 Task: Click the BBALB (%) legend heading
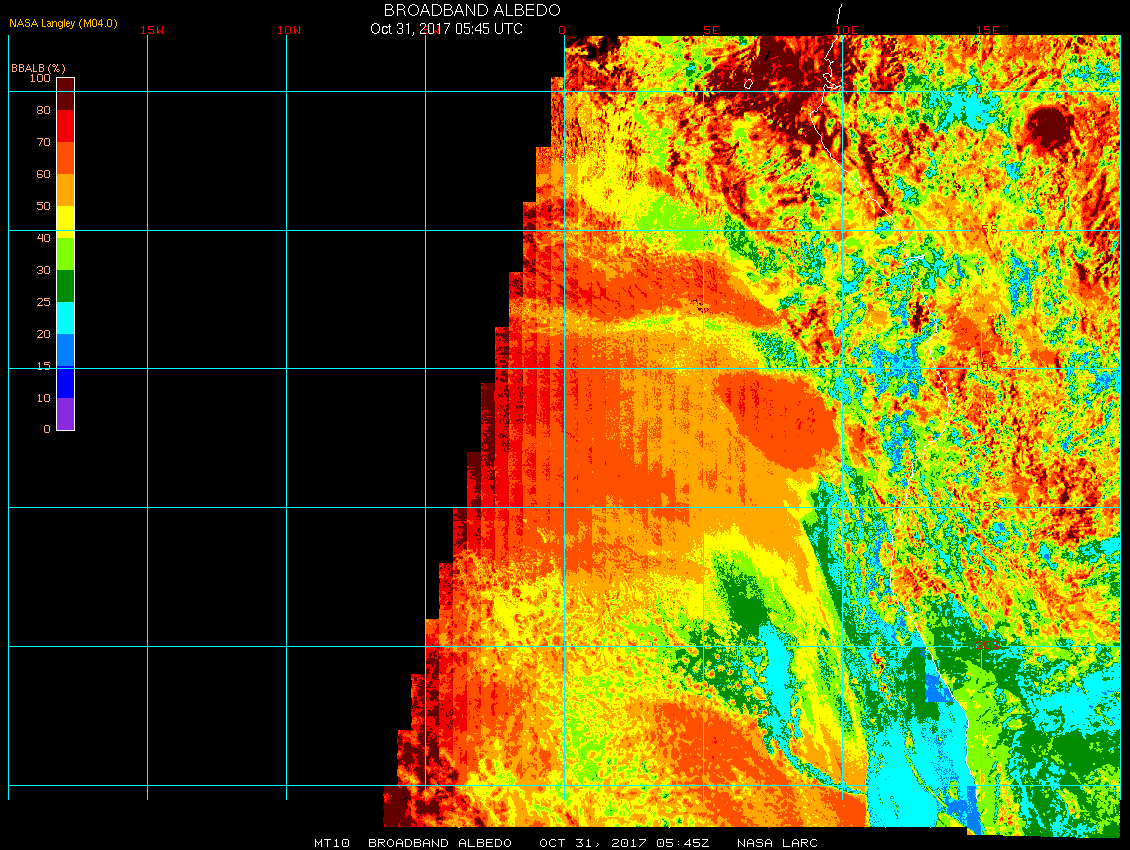pos(37,67)
